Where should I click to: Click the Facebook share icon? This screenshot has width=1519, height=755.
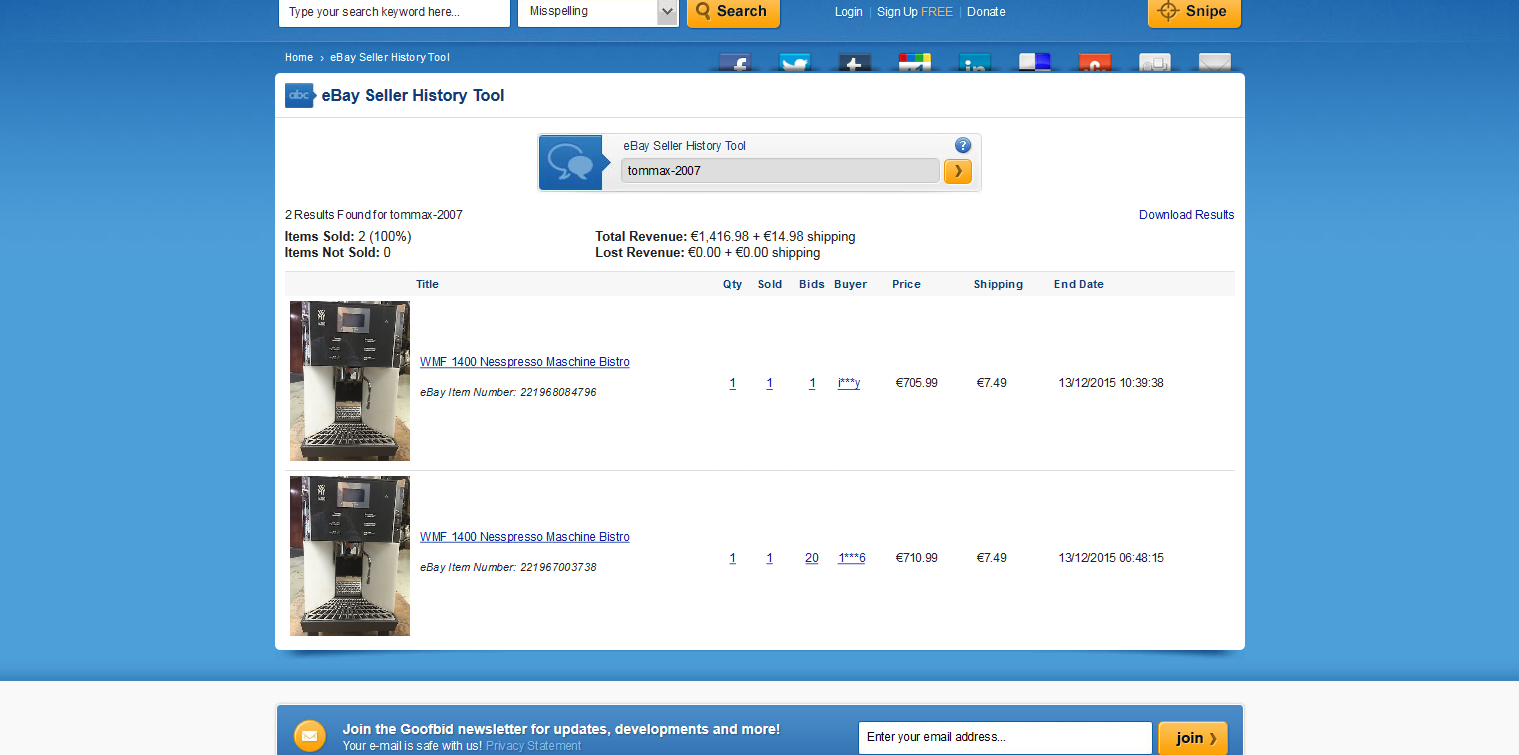[x=735, y=63]
